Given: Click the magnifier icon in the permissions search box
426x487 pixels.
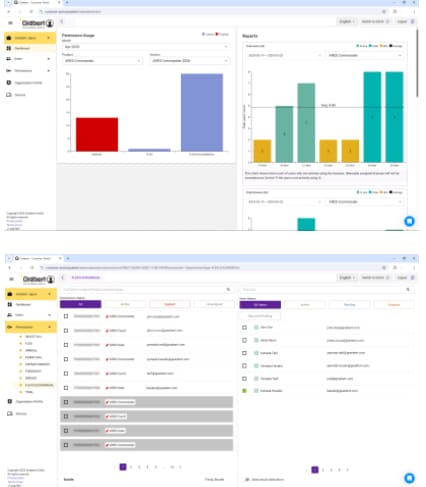Looking at the screenshot, I should coord(228,289).
